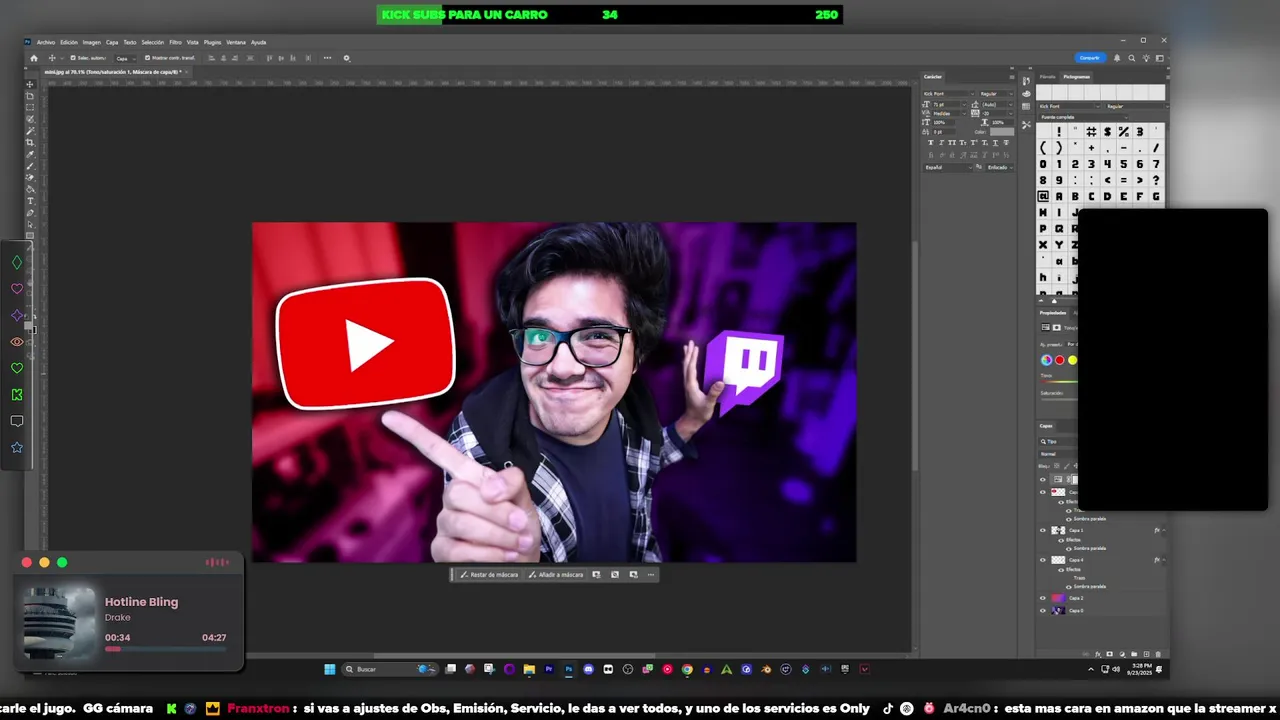Open the Español language dropdown
Screen dimensions: 1280x720
coord(948,167)
